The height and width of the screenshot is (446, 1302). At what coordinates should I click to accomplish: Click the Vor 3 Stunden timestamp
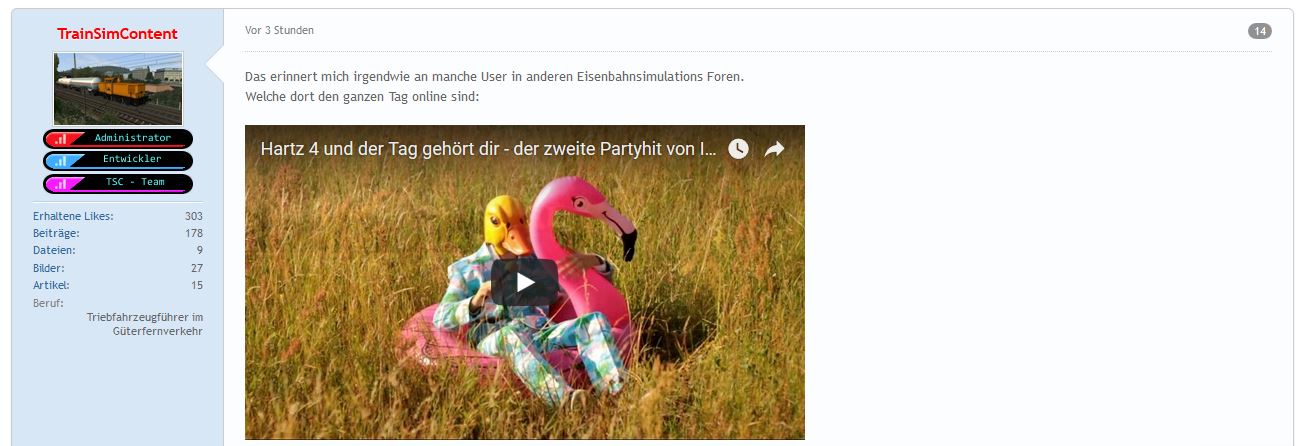point(279,31)
